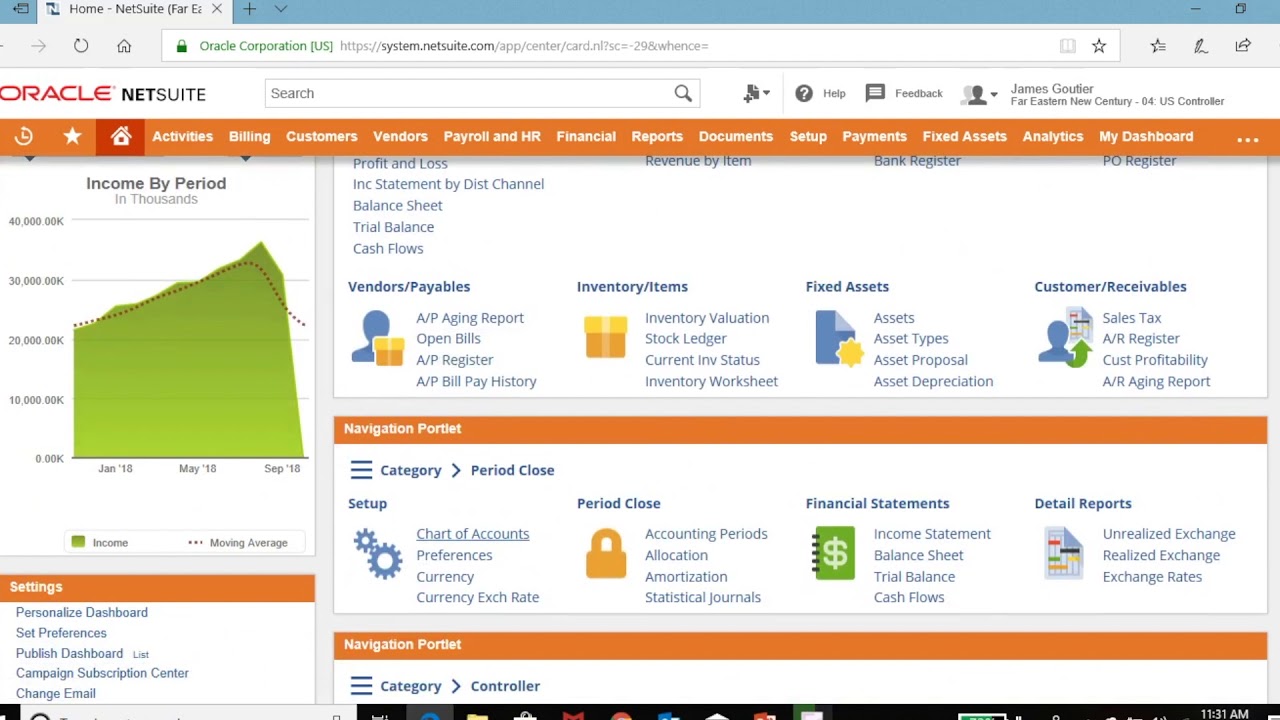Click the Oracle NetSuite logo
This screenshot has width=1280, height=720.
[103, 94]
